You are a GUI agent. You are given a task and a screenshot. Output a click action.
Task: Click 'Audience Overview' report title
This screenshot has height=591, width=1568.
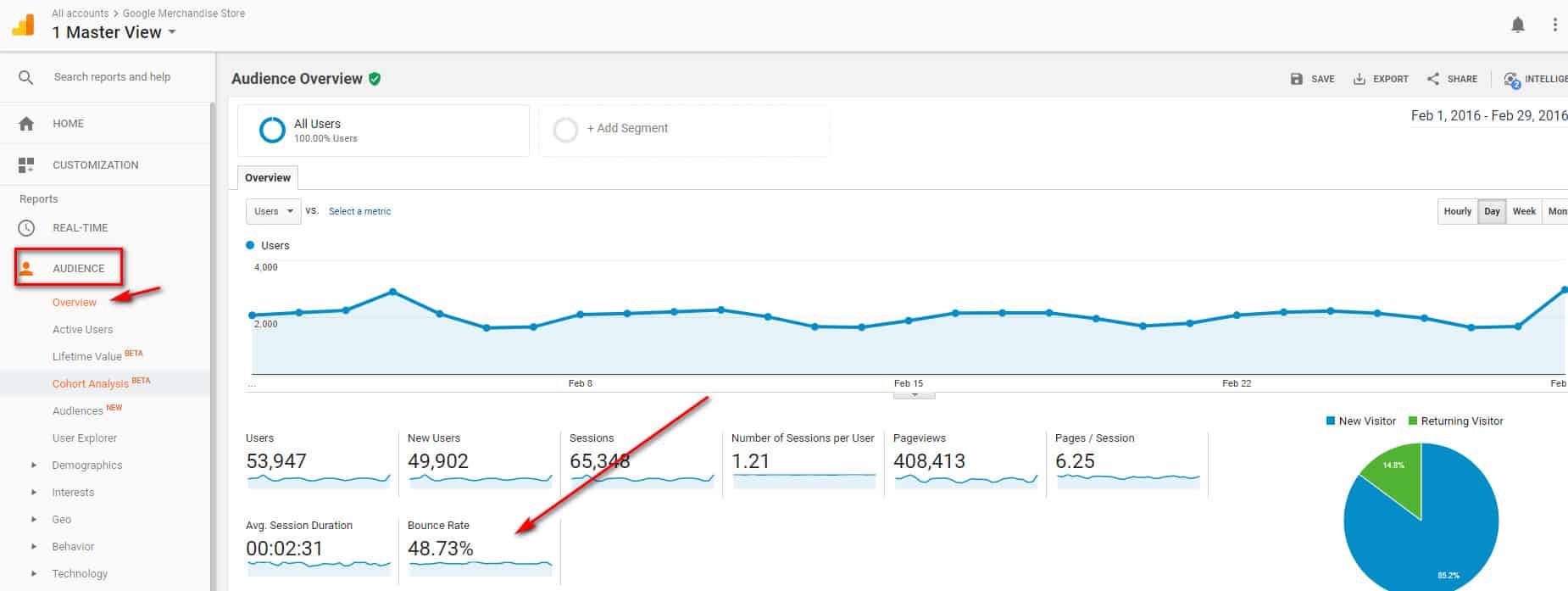click(297, 79)
